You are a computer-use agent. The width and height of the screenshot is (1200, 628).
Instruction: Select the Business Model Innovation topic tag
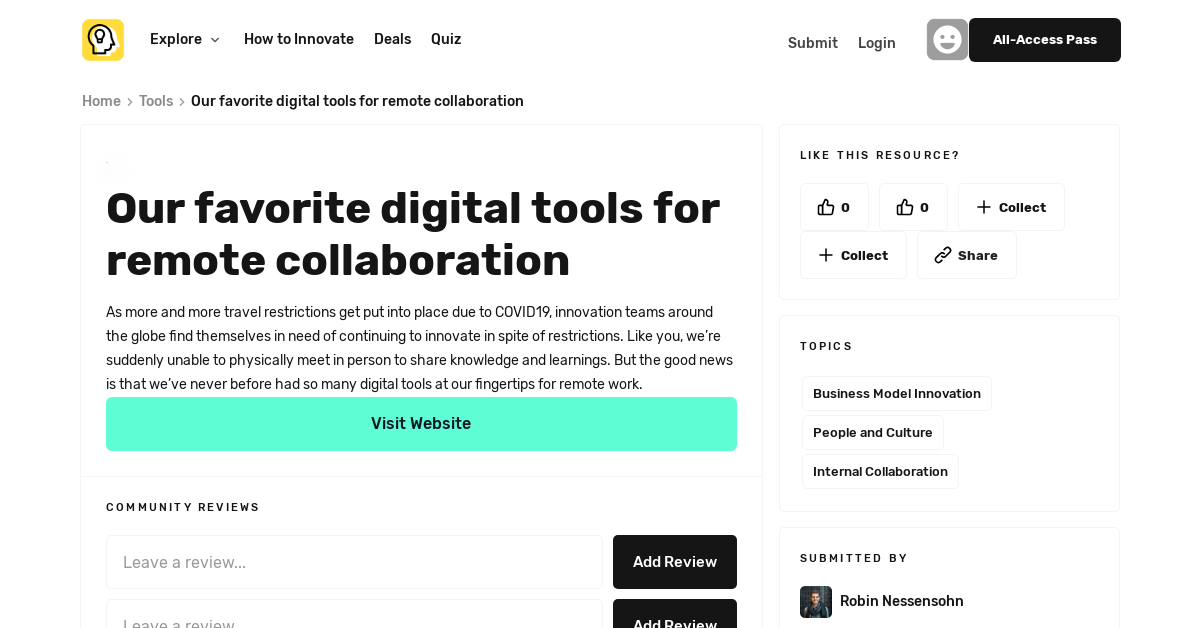[x=896, y=393]
